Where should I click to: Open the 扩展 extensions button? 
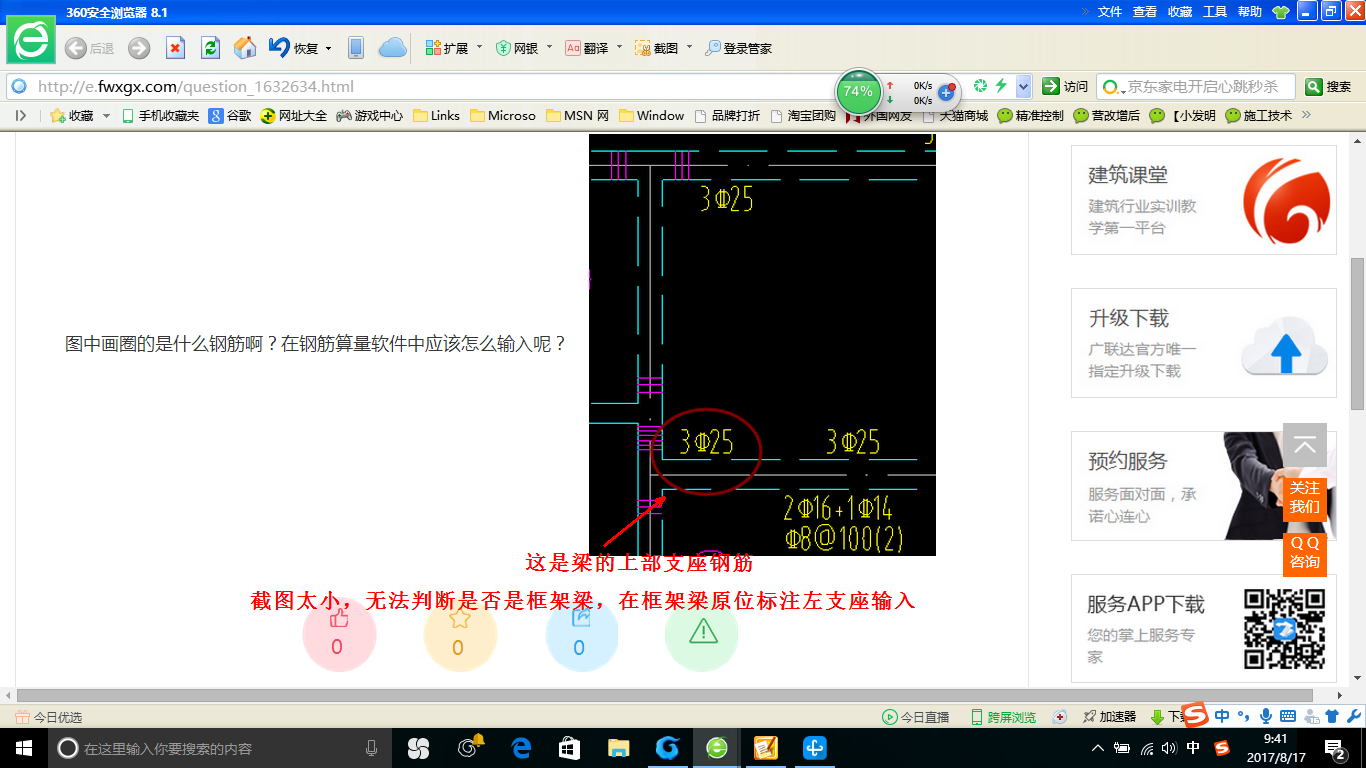point(447,48)
